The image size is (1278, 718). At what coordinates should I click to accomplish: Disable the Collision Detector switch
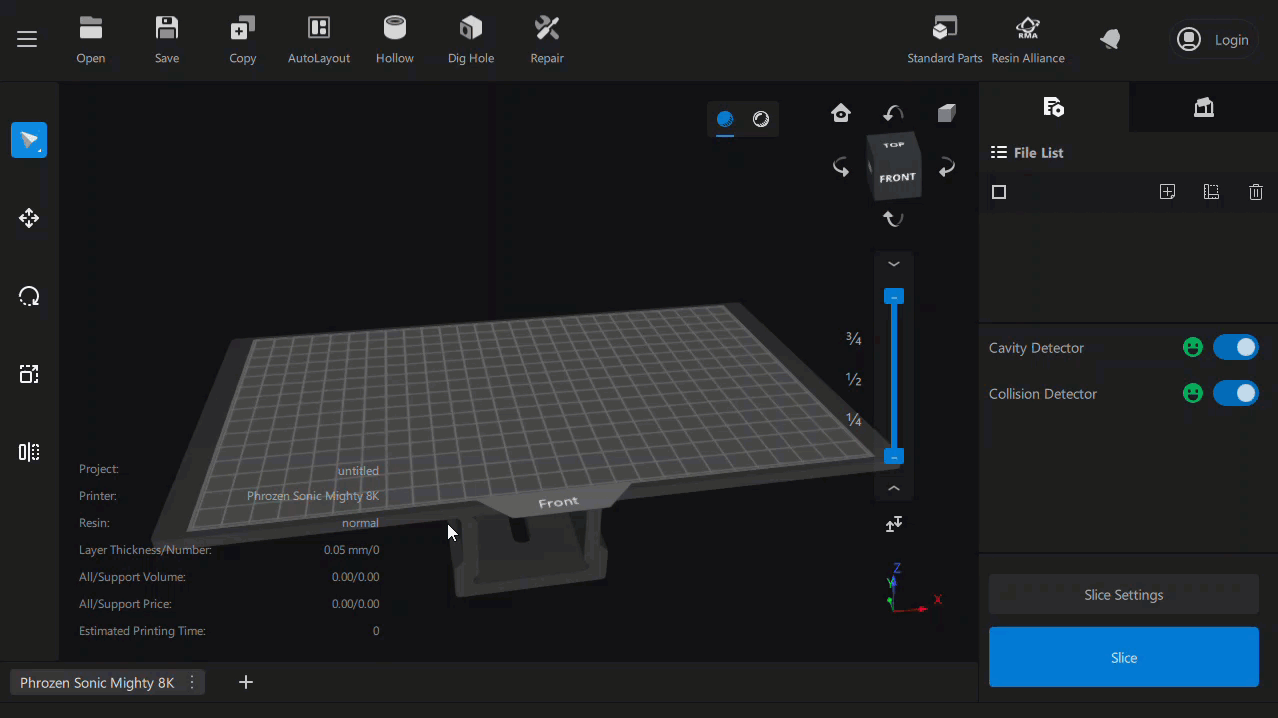coord(1235,393)
